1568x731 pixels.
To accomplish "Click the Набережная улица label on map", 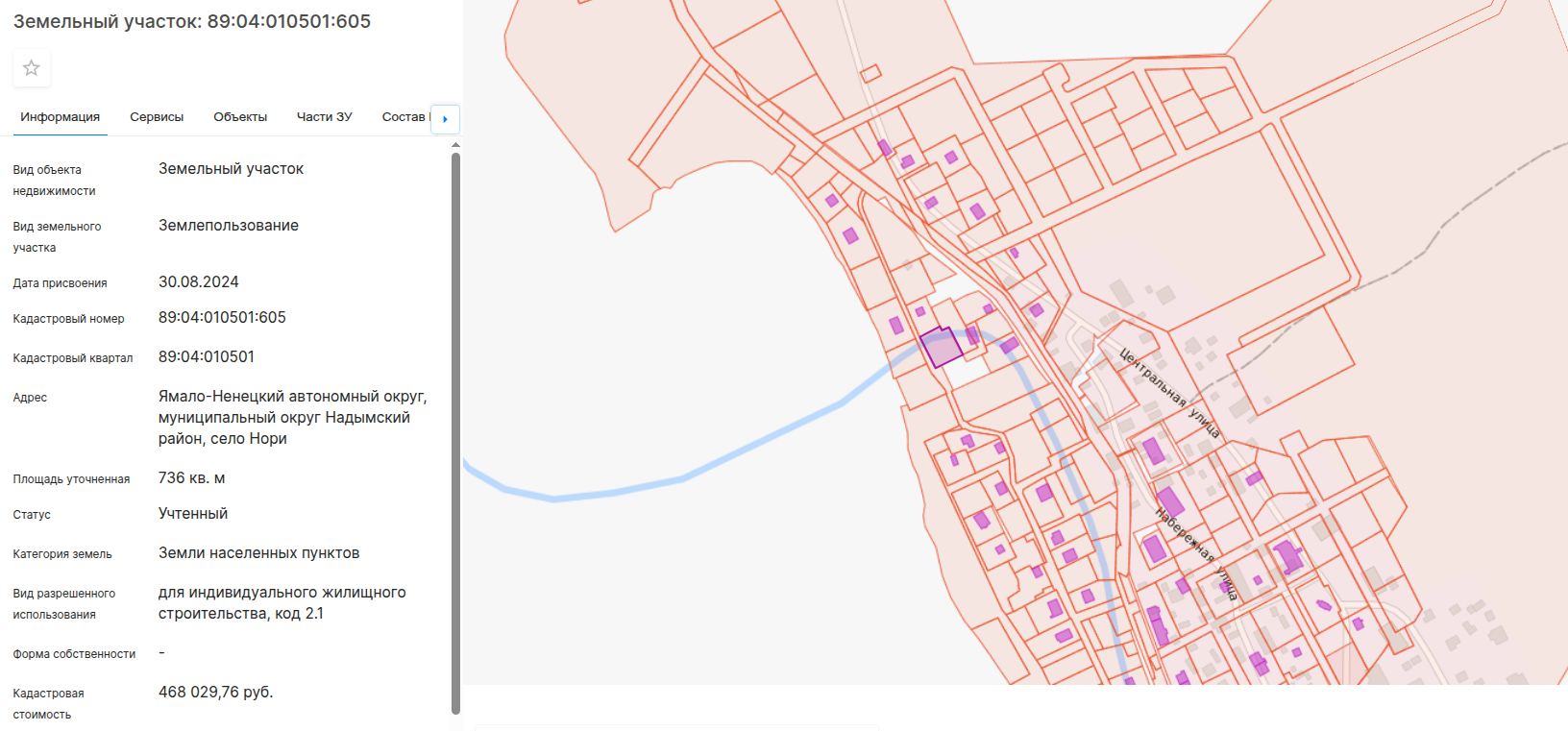I will (1196, 554).
